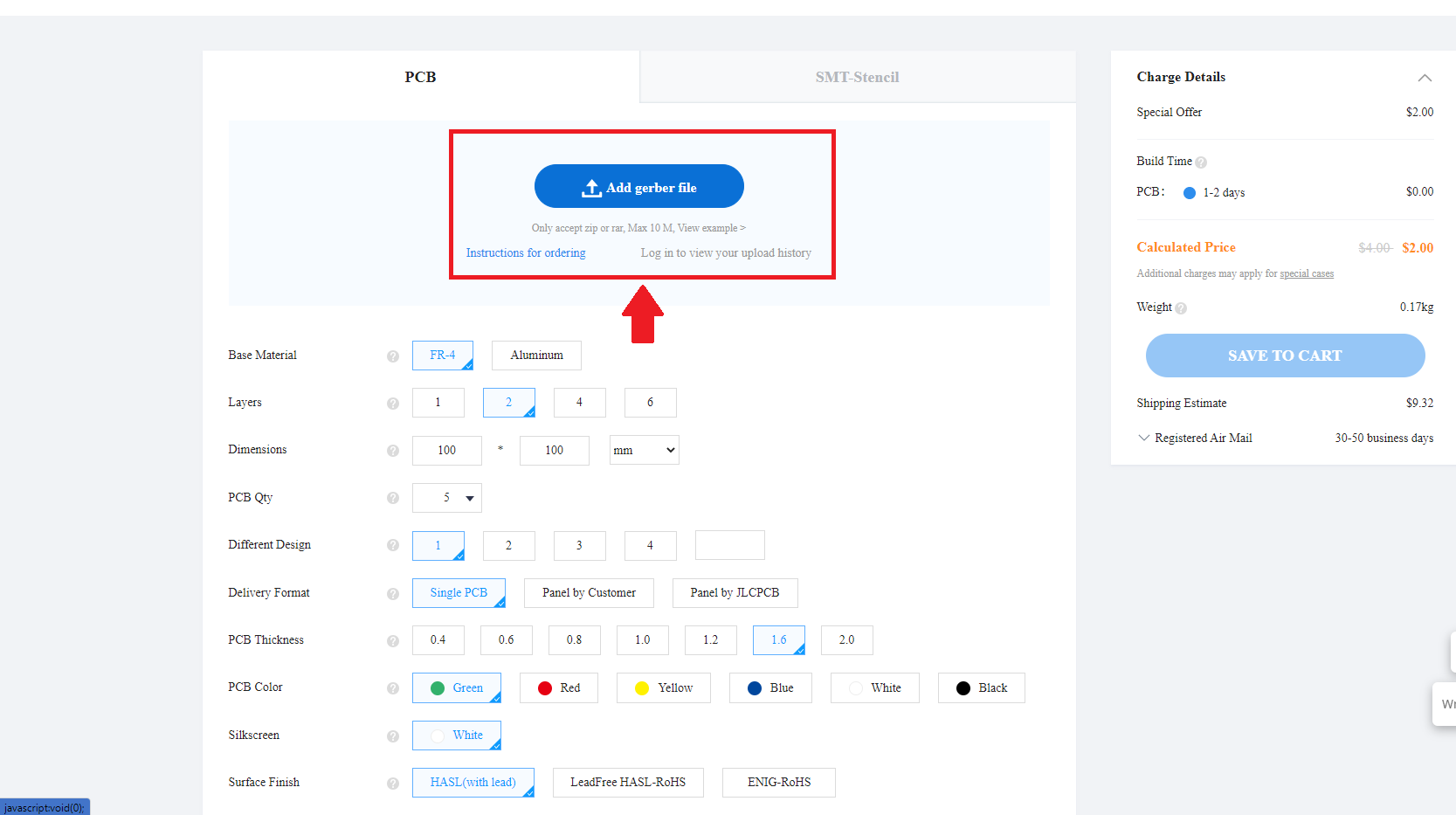This screenshot has width=1456, height=815.
Task: Switch to the SMT-Stencil tab
Action: click(858, 77)
